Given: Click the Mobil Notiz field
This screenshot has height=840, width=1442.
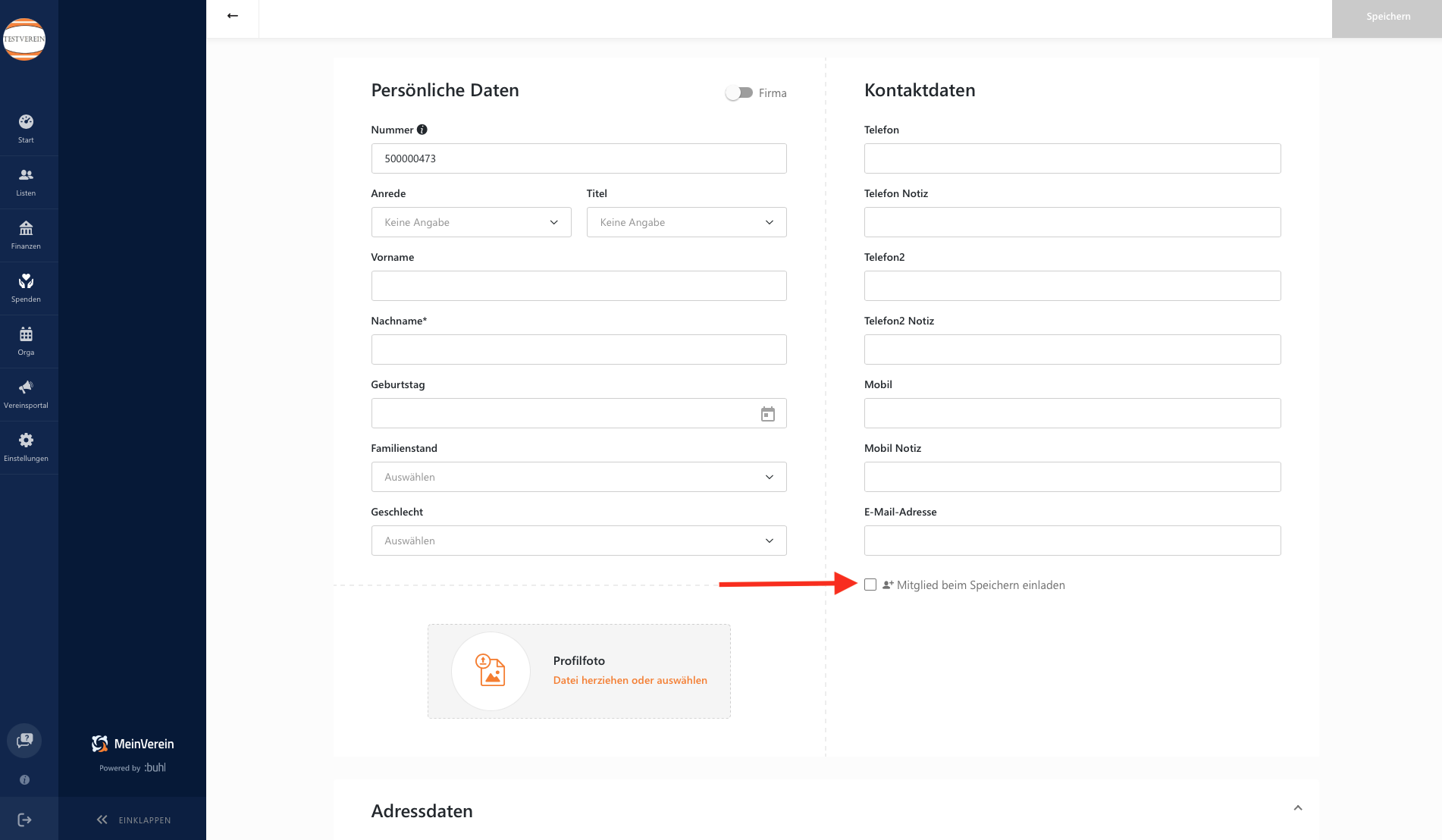Looking at the screenshot, I should 1072,477.
